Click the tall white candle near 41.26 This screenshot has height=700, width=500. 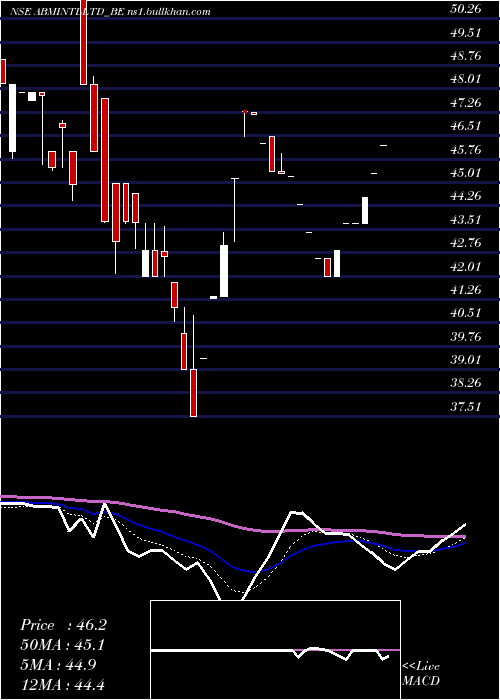tap(224, 271)
